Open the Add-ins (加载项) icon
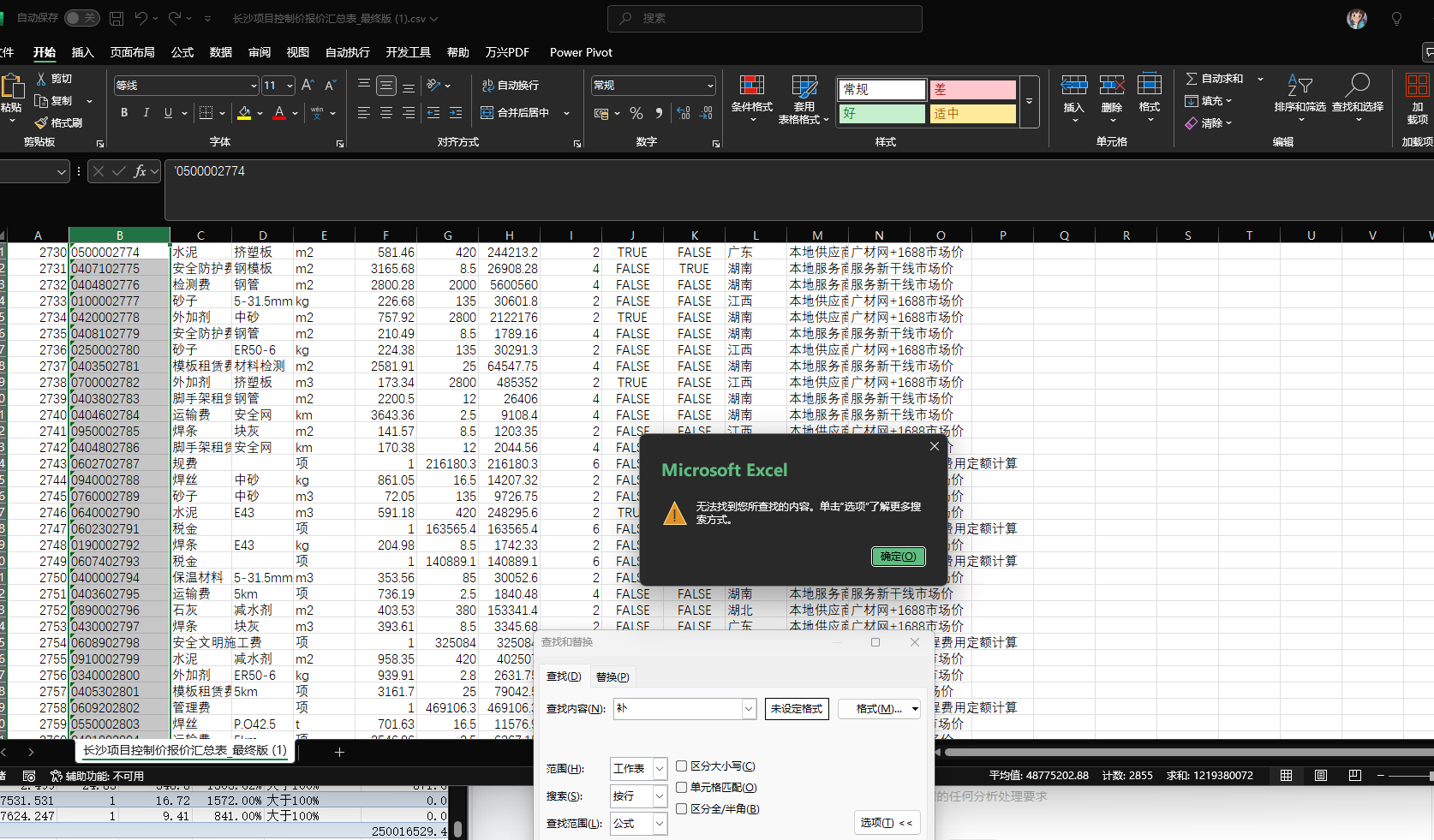 coord(1418,86)
